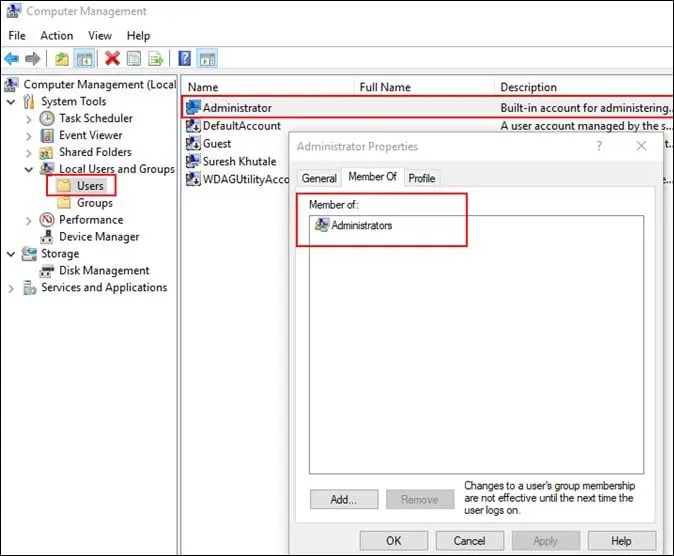
Task: Click the red Delete toolbar icon
Action: tap(112, 59)
